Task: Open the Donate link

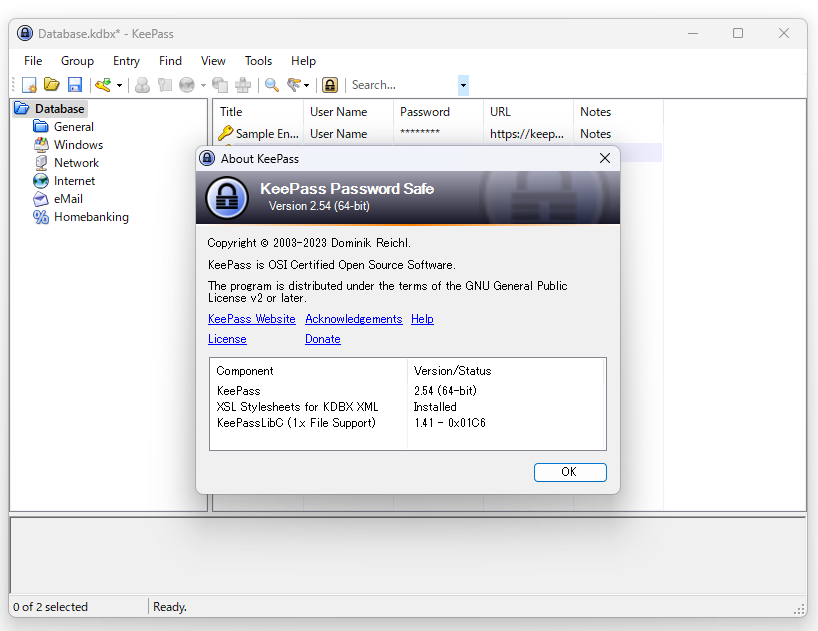Action: pyautogui.click(x=322, y=338)
